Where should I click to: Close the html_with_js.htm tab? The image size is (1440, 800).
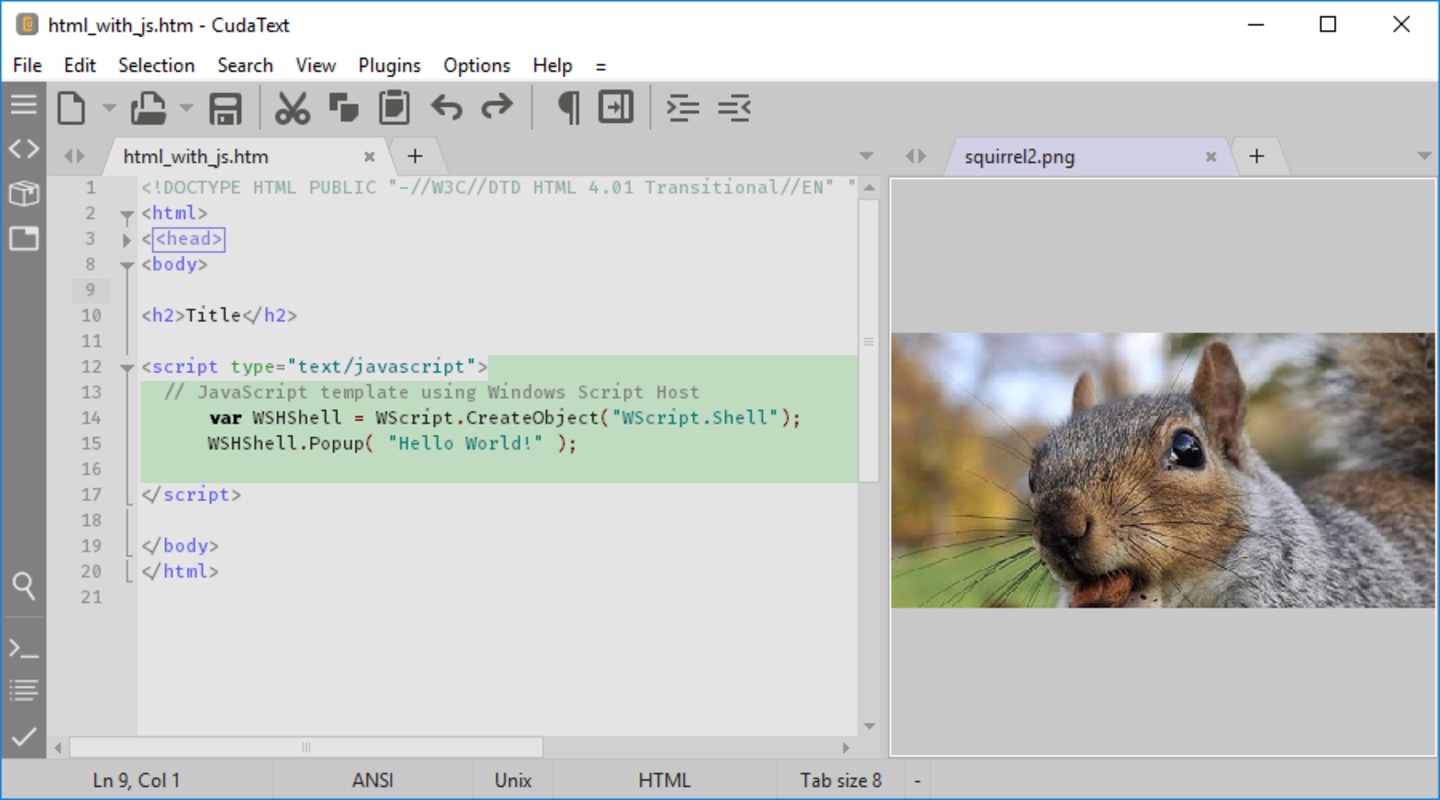[x=369, y=157]
